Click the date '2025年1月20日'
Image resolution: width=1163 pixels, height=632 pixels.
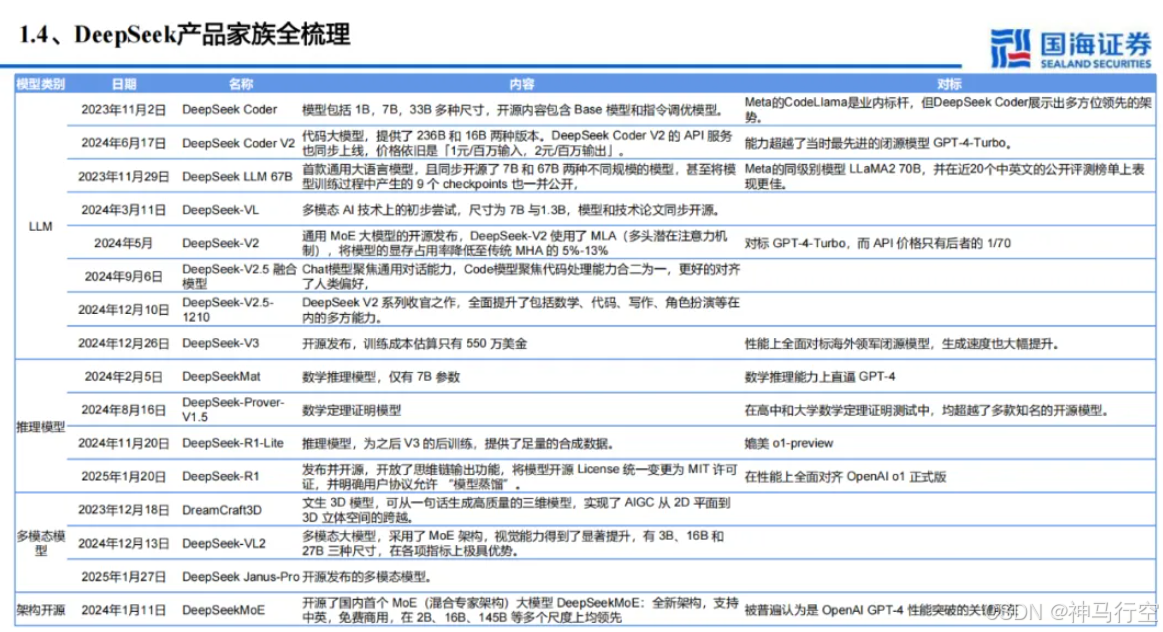coord(124,477)
